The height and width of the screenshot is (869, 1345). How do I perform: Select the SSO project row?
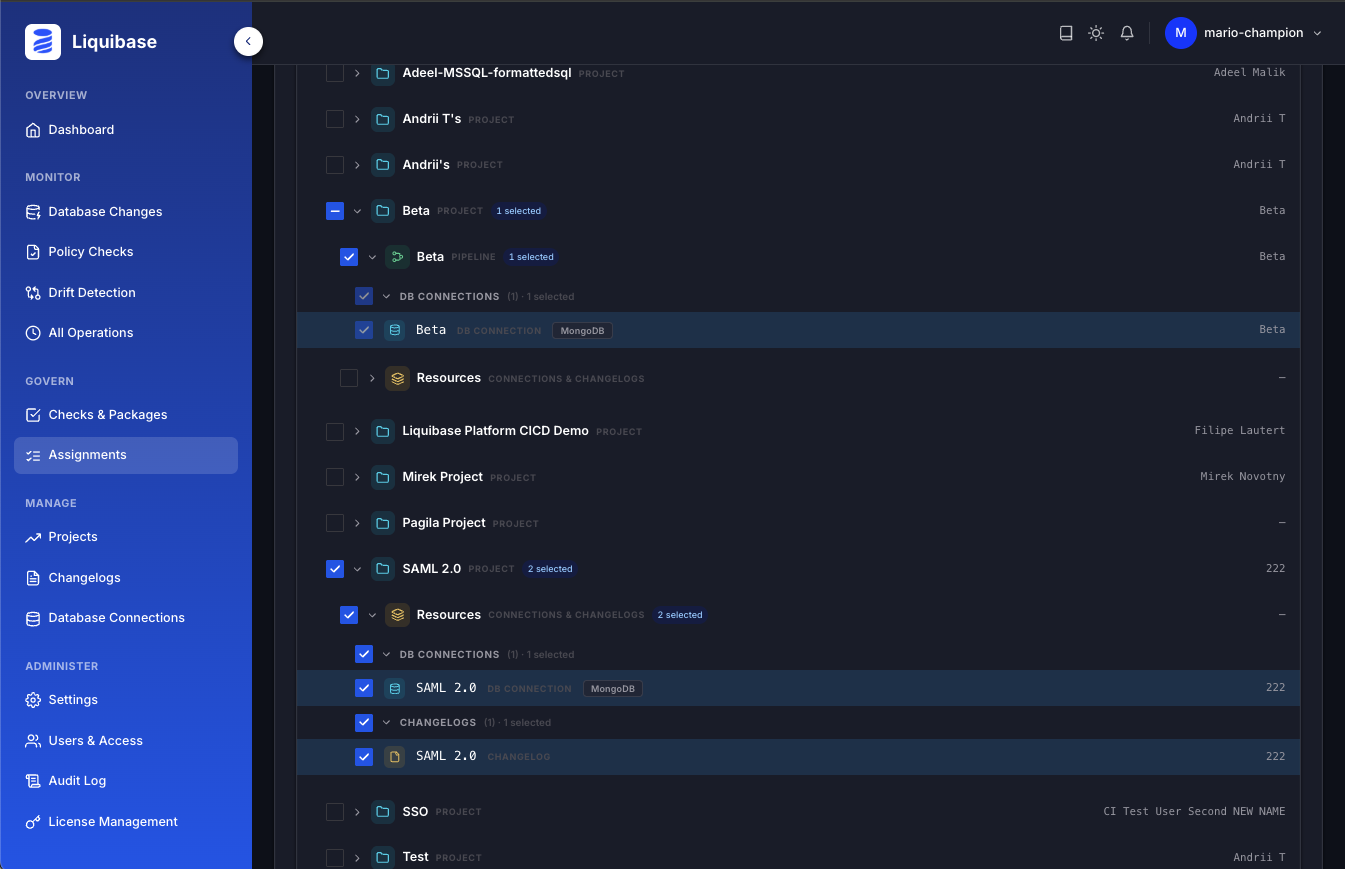[798, 811]
